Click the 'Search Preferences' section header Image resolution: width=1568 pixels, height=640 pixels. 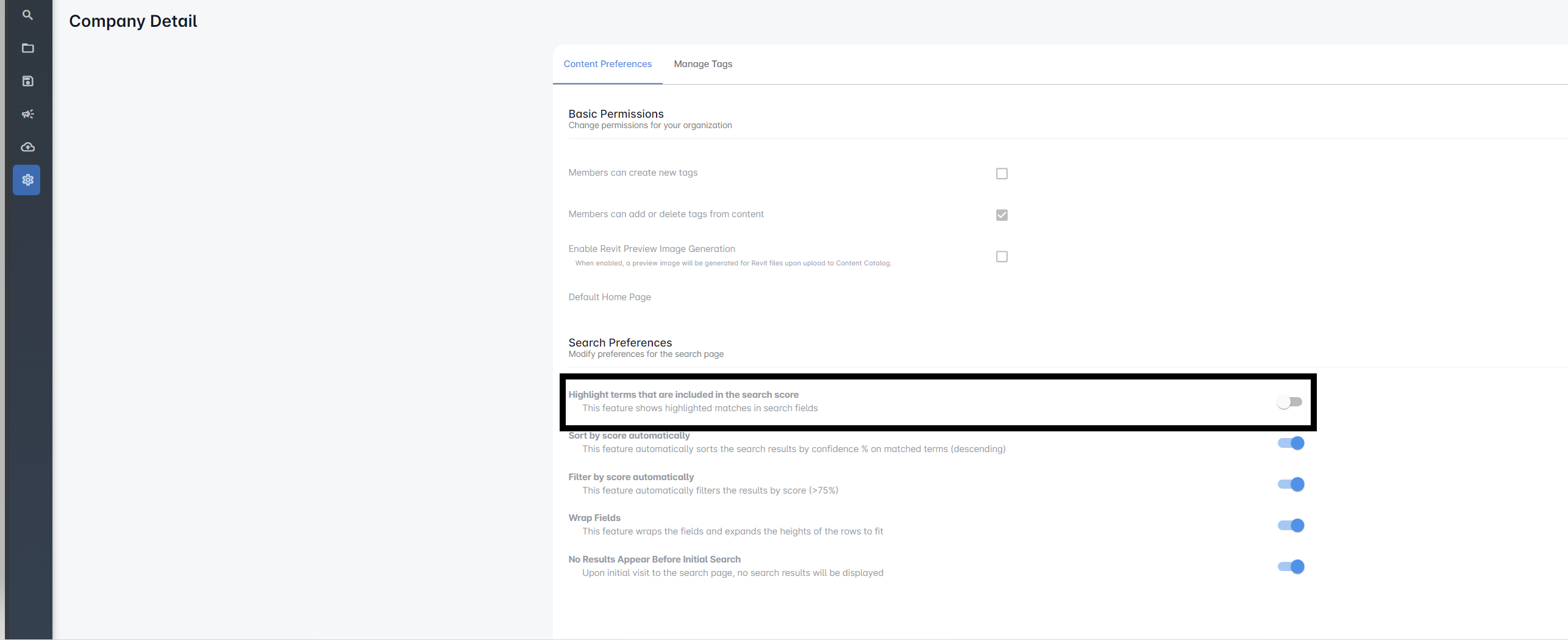620,342
